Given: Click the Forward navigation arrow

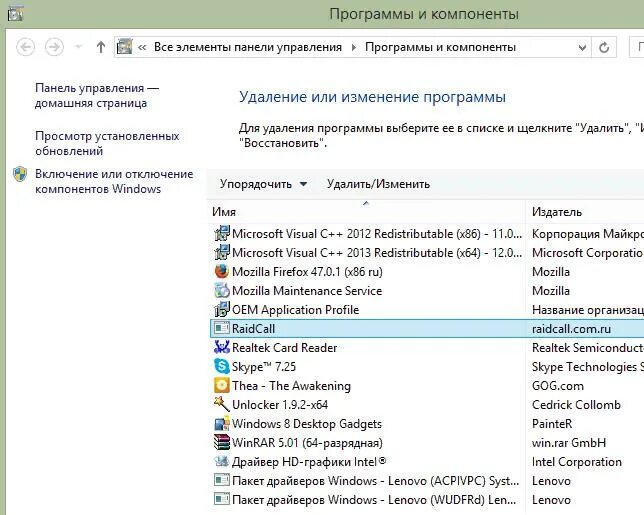Looking at the screenshot, I should coord(54,47).
